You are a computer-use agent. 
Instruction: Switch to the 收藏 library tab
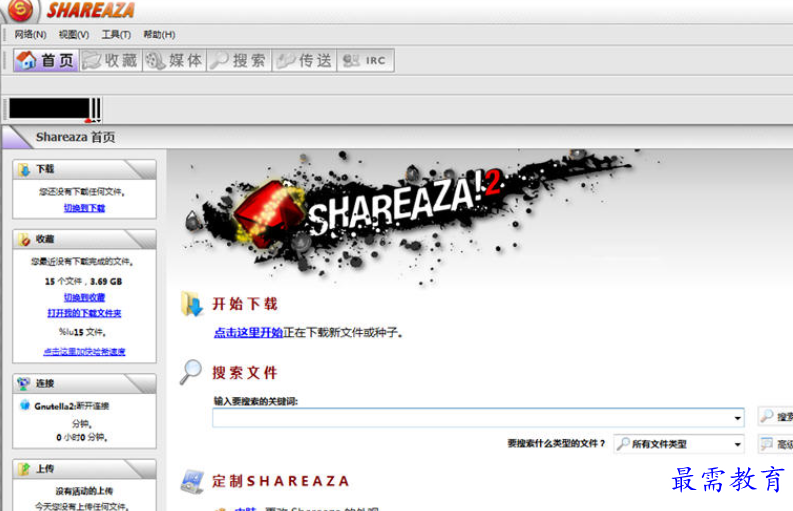click(x=111, y=60)
